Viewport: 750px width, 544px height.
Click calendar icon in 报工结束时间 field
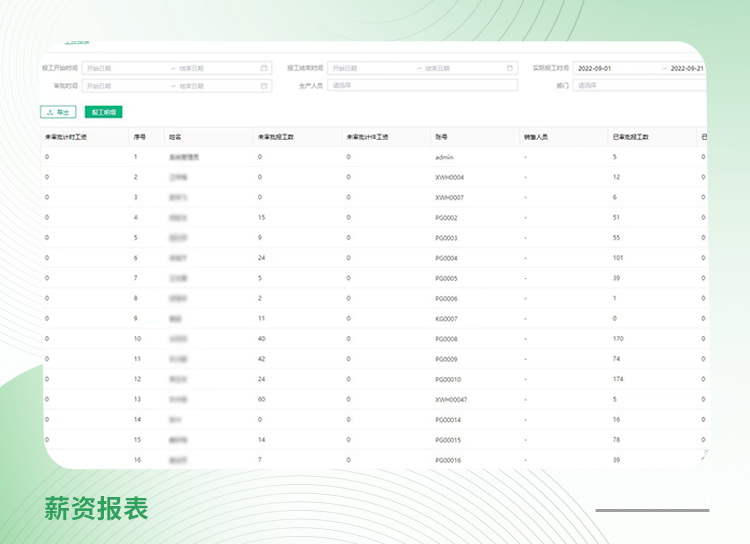point(510,68)
